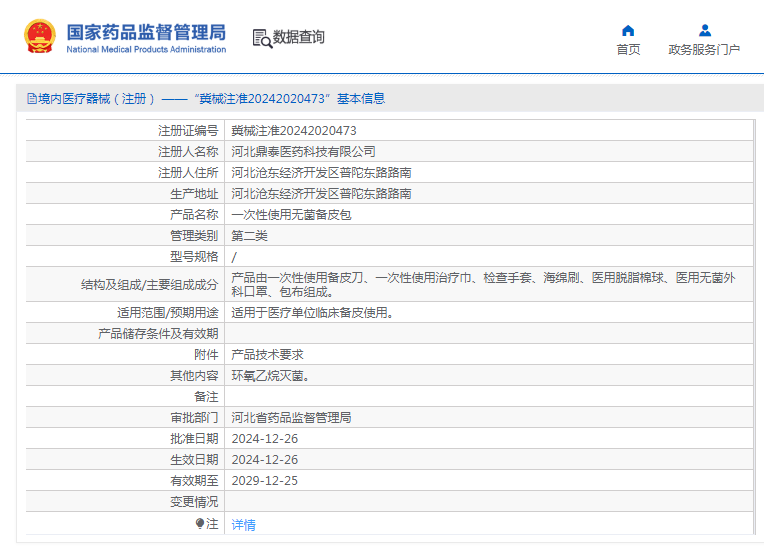Click the lightbulb icon beside 注
The image size is (764, 554).
[199, 523]
